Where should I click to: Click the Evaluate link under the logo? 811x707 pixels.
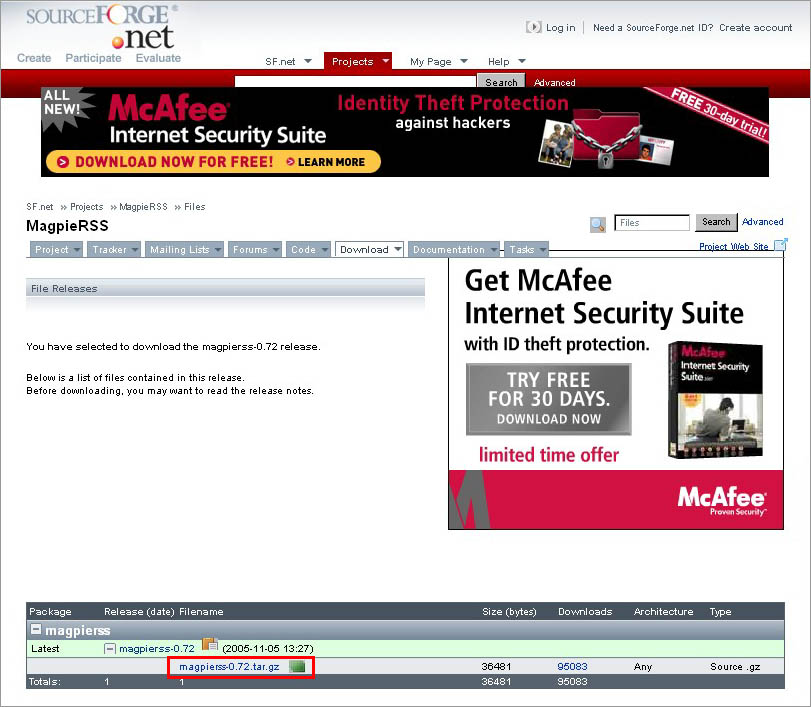pyautogui.click(x=158, y=58)
